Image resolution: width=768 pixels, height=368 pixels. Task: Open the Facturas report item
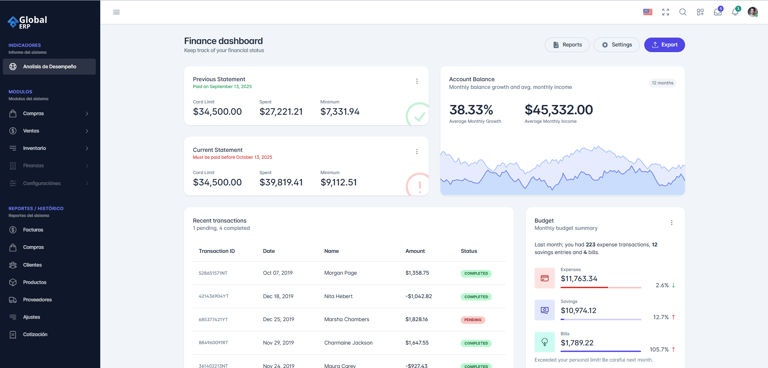click(x=49, y=230)
